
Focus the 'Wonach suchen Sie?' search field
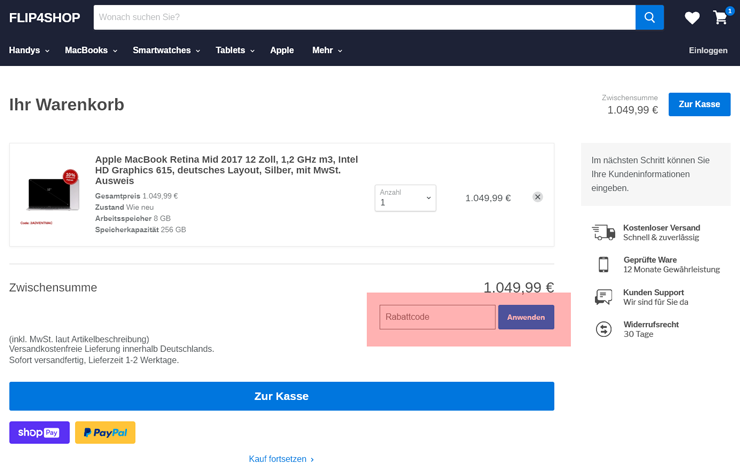click(364, 17)
